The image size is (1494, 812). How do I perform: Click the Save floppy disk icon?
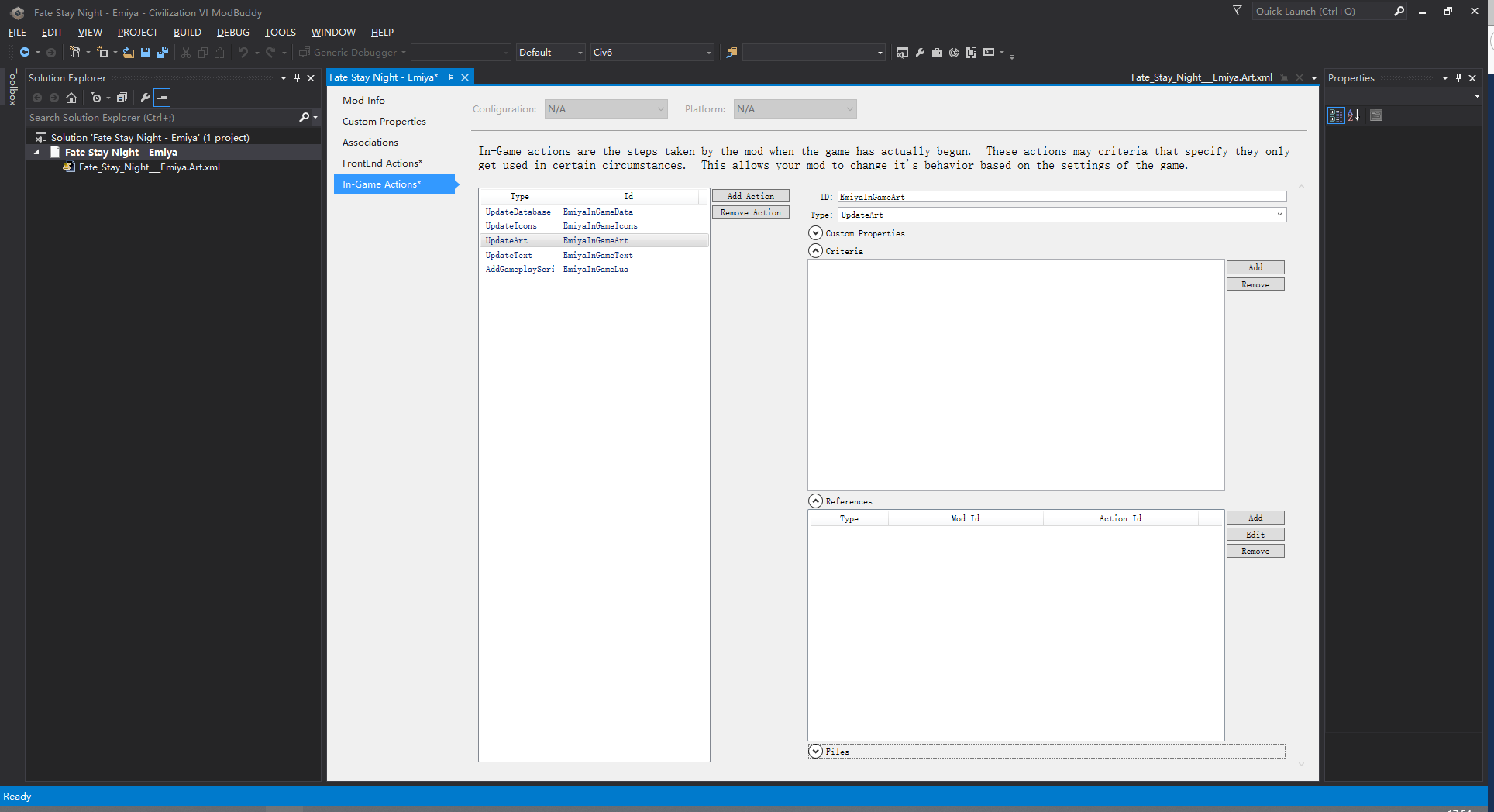point(146,53)
